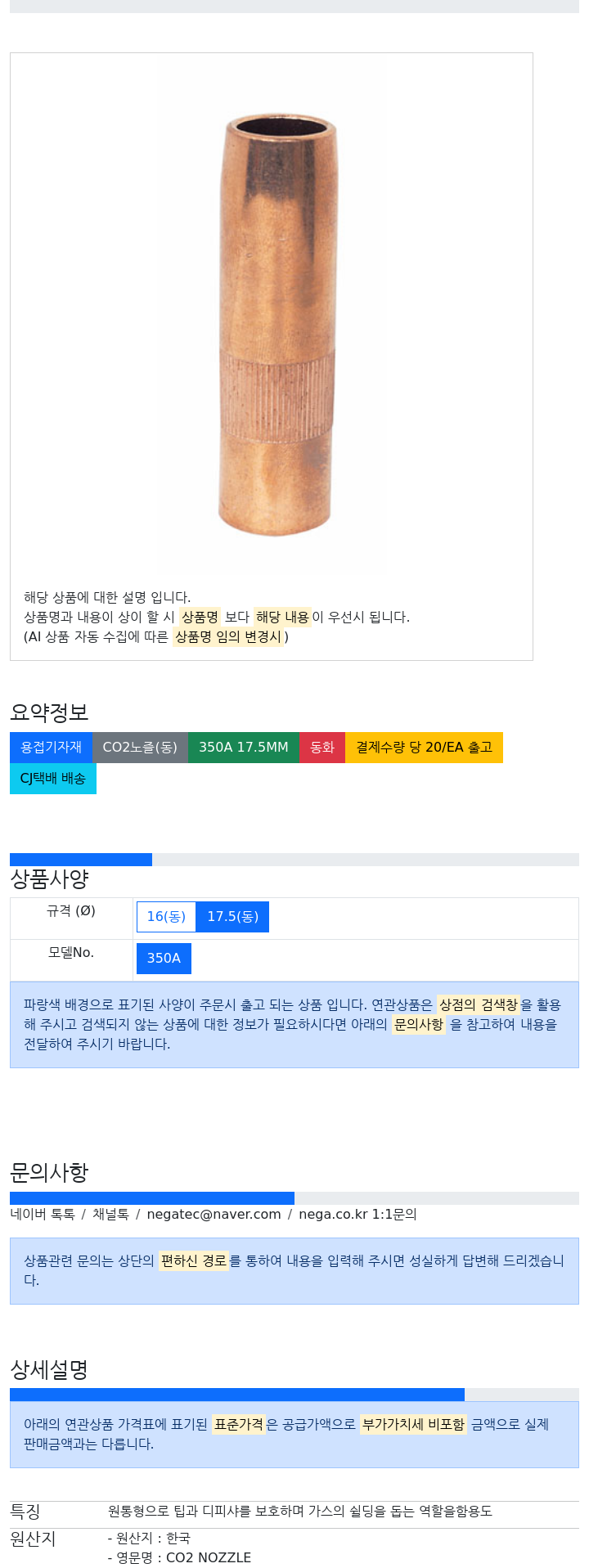Open the 채널톡 chat link
This screenshot has height=1568, width=589.
coord(110,1214)
